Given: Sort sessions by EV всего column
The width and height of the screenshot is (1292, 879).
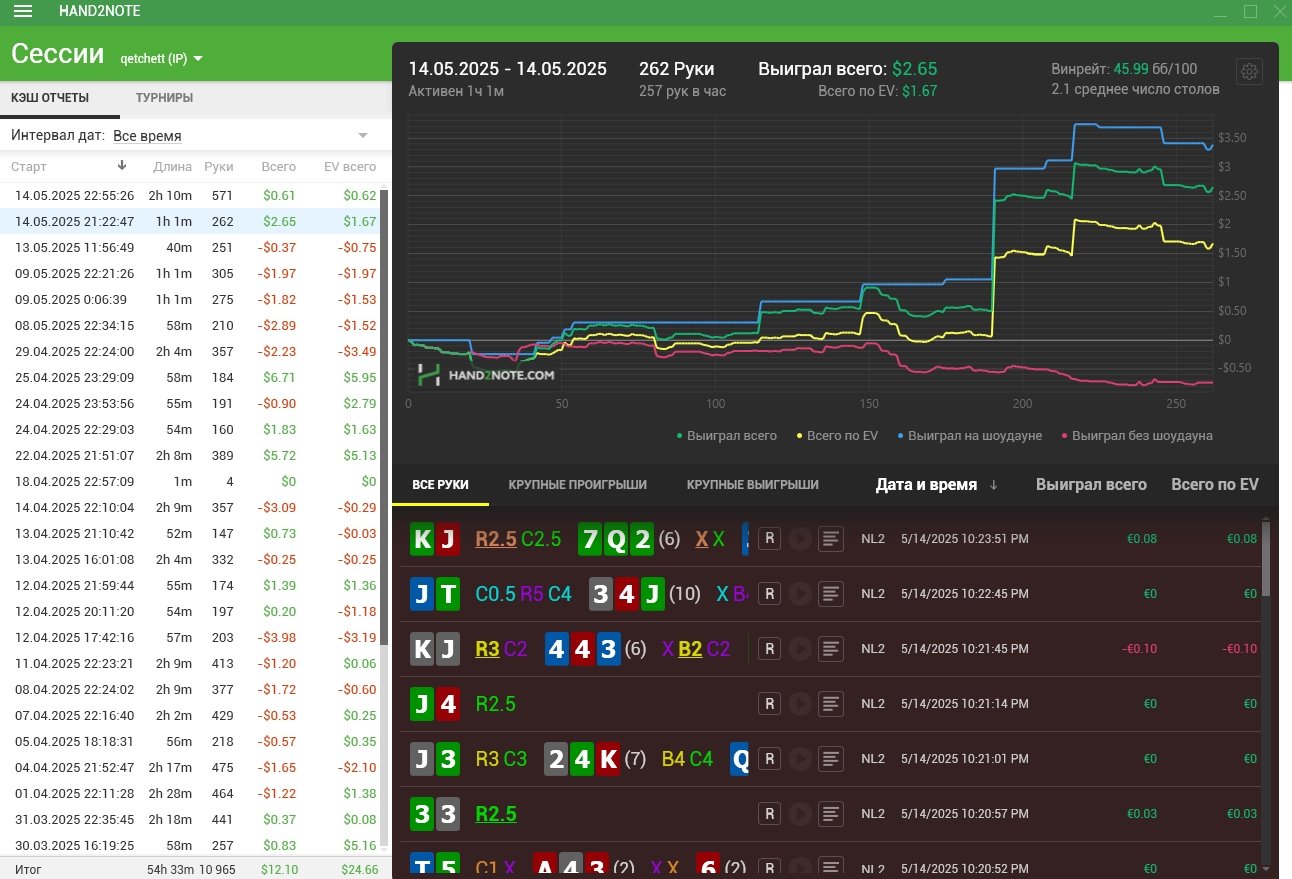Looking at the screenshot, I should click(x=350, y=167).
